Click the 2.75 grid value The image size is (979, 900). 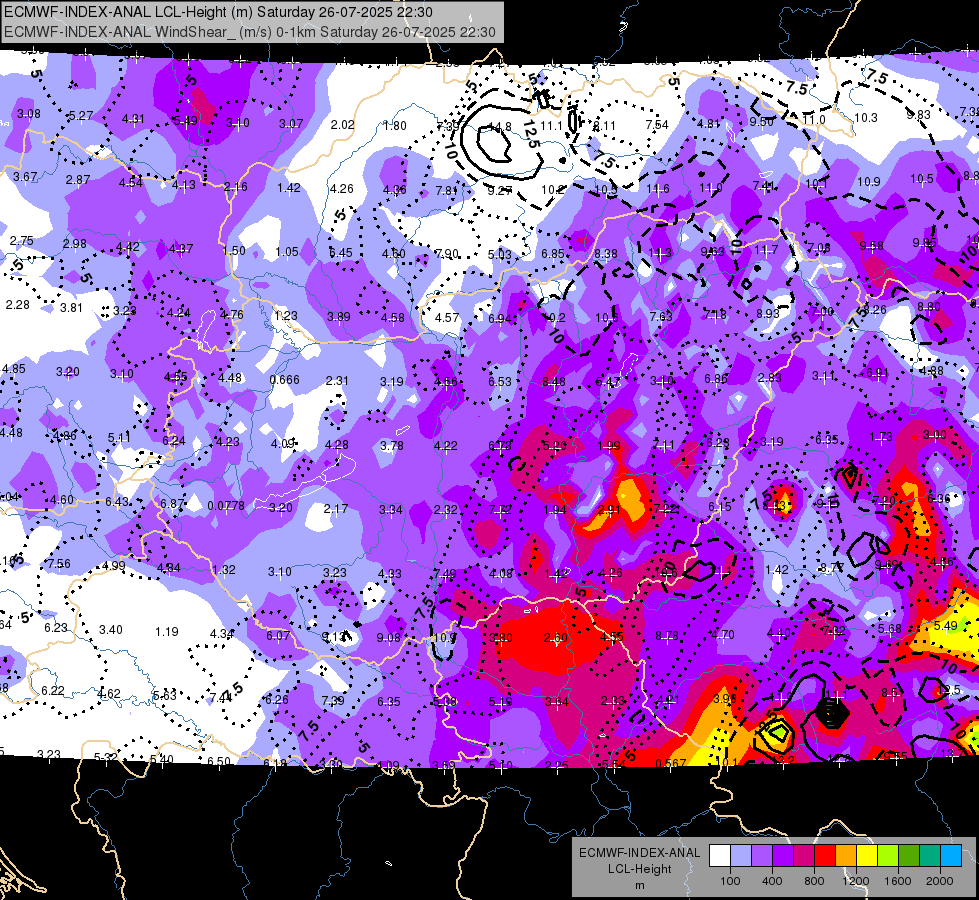coord(21,241)
